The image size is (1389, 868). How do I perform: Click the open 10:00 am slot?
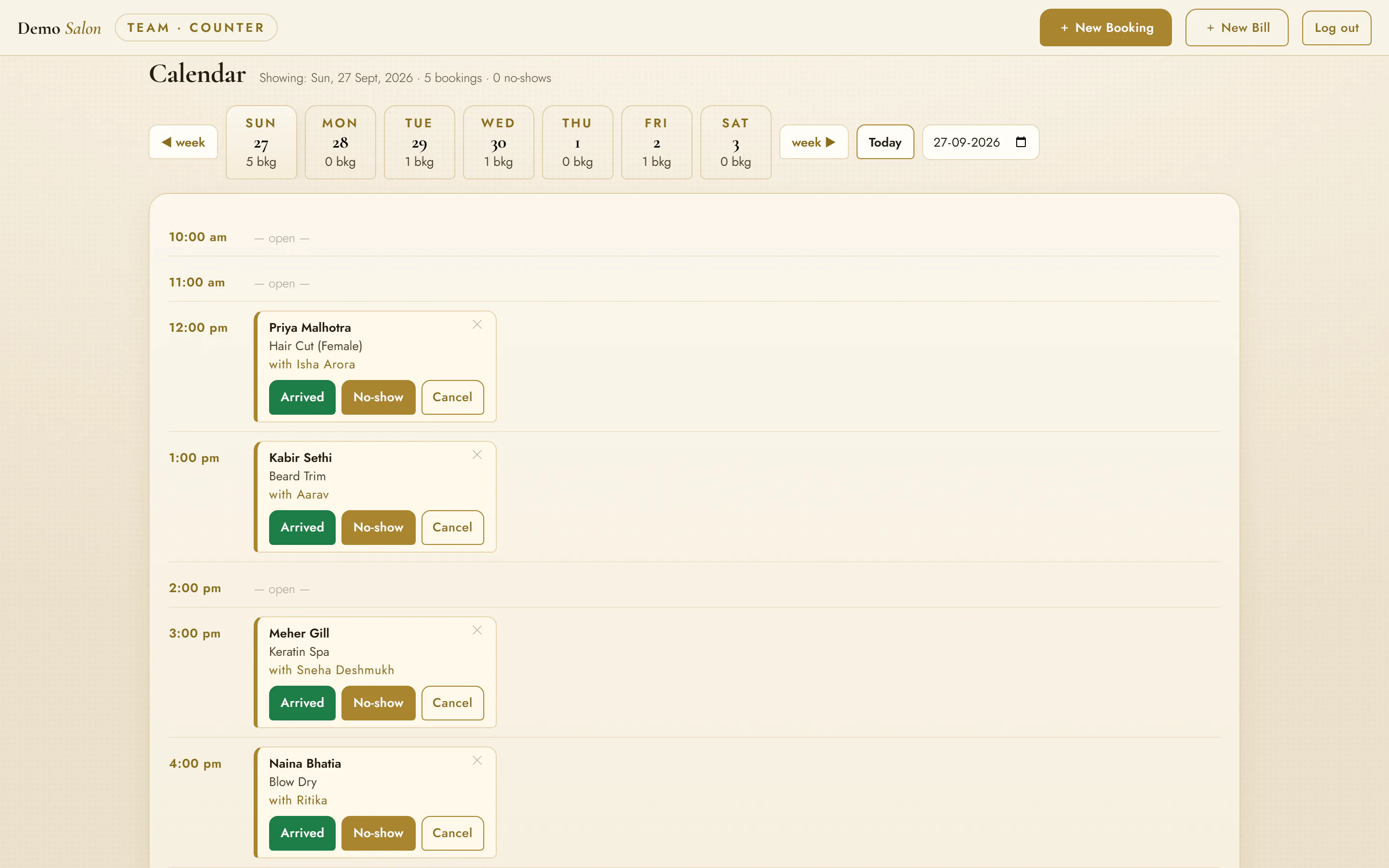[282, 238]
